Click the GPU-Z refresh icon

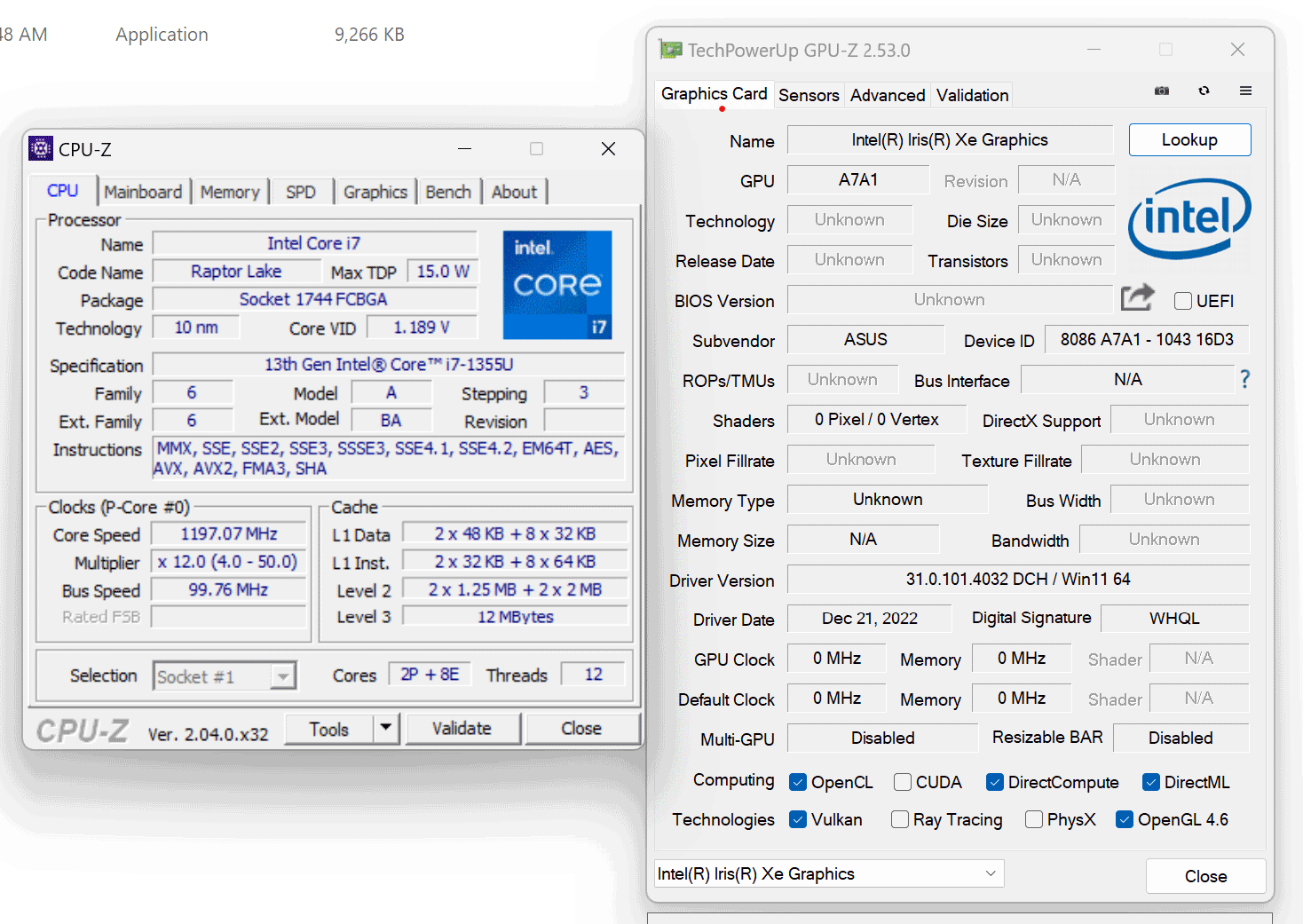[1204, 91]
